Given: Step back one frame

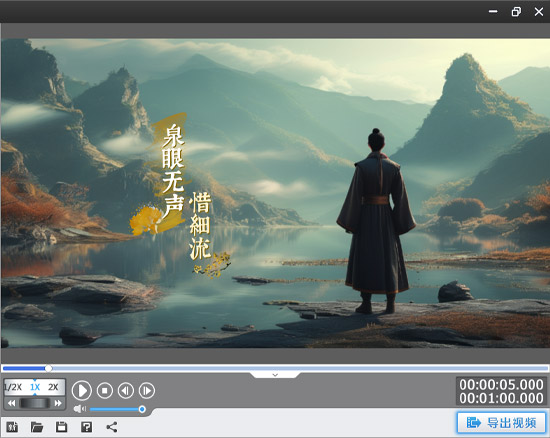Looking at the screenshot, I should click(x=126, y=390).
